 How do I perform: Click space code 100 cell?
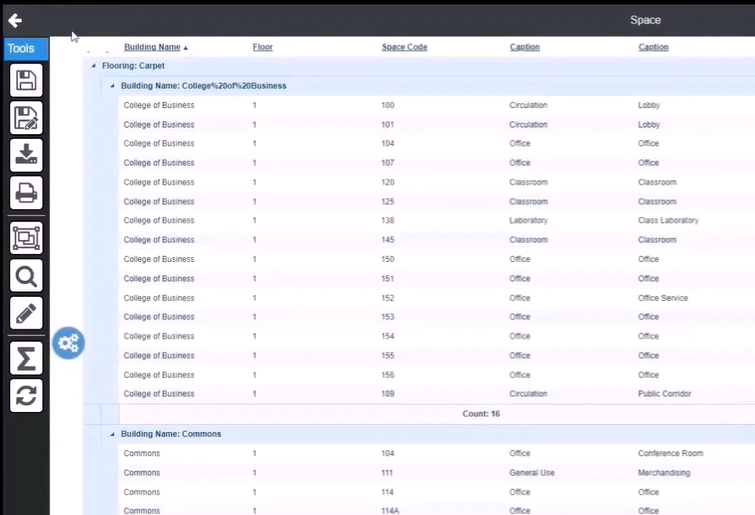pyautogui.click(x=388, y=105)
